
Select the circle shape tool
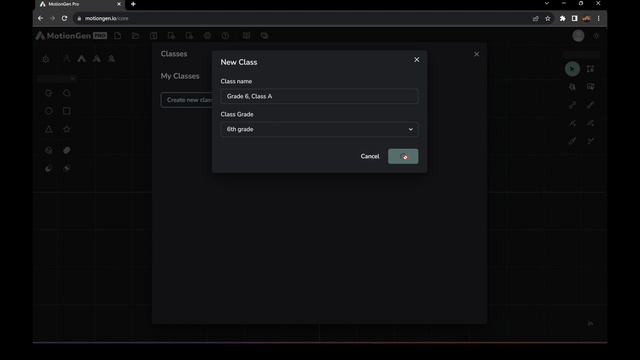(x=49, y=111)
